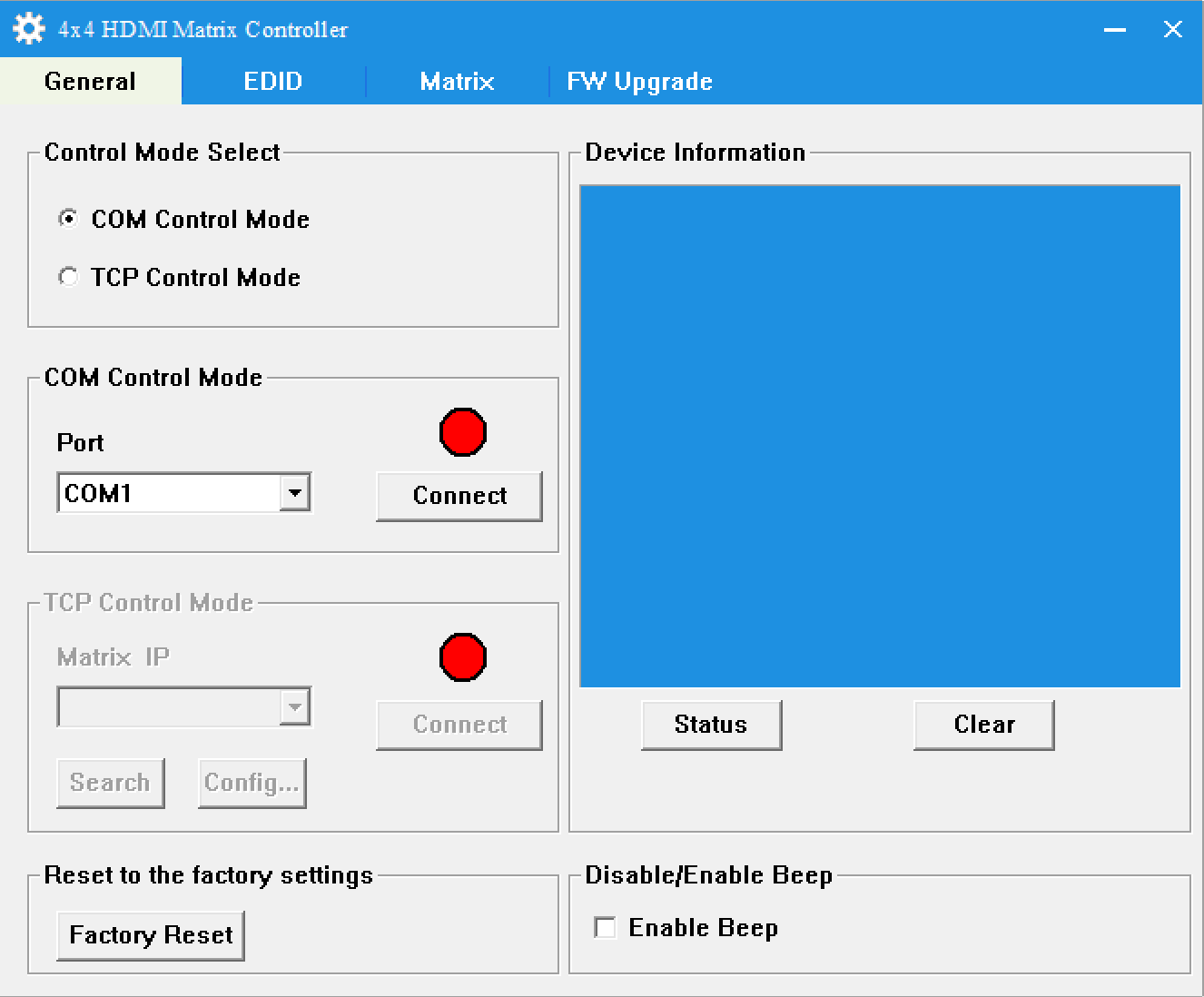Open the COM1 port dropdown
1204x997 pixels.
click(294, 493)
